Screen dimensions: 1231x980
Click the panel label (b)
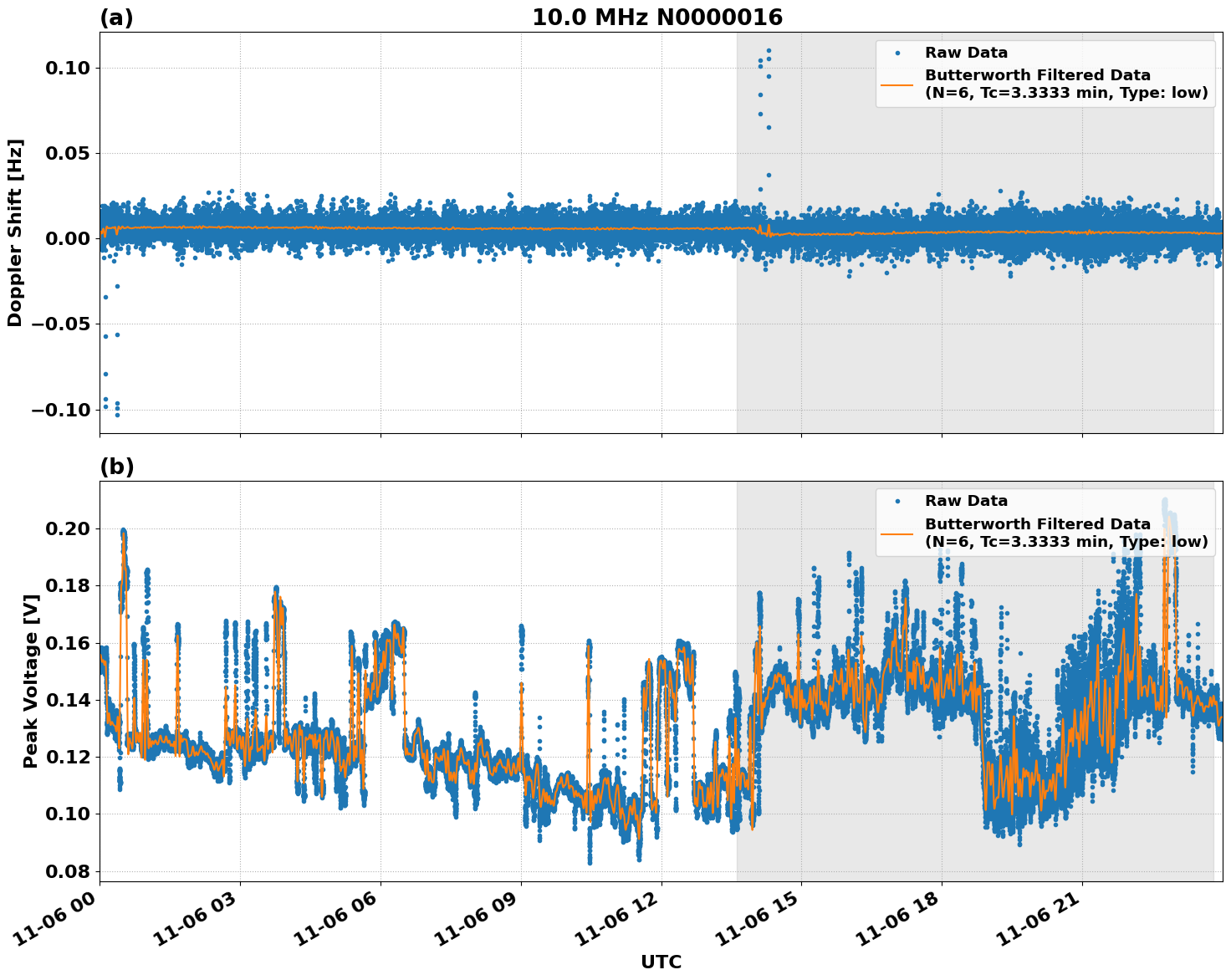(x=115, y=466)
